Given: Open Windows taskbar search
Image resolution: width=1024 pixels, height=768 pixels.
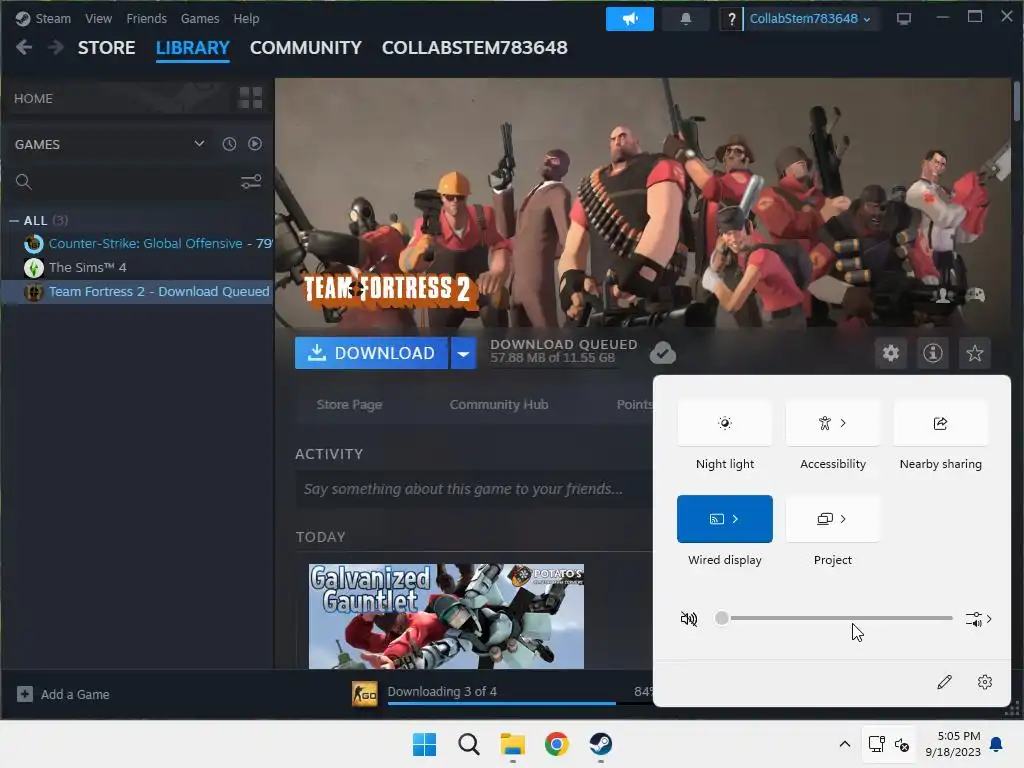Looking at the screenshot, I should click(468, 744).
